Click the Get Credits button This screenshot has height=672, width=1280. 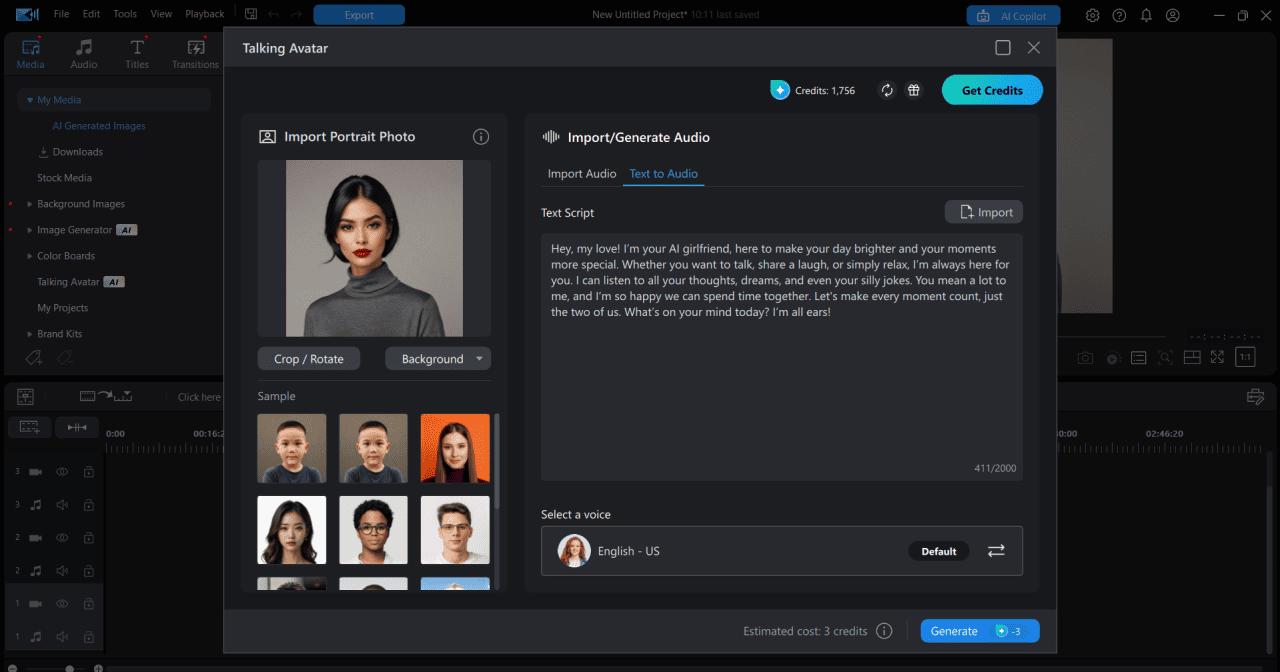coord(991,89)
